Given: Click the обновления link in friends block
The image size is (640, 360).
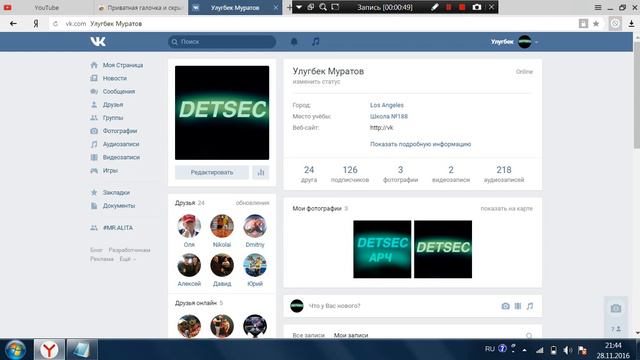Looking at the screenshot, I should tap(252, 203).
